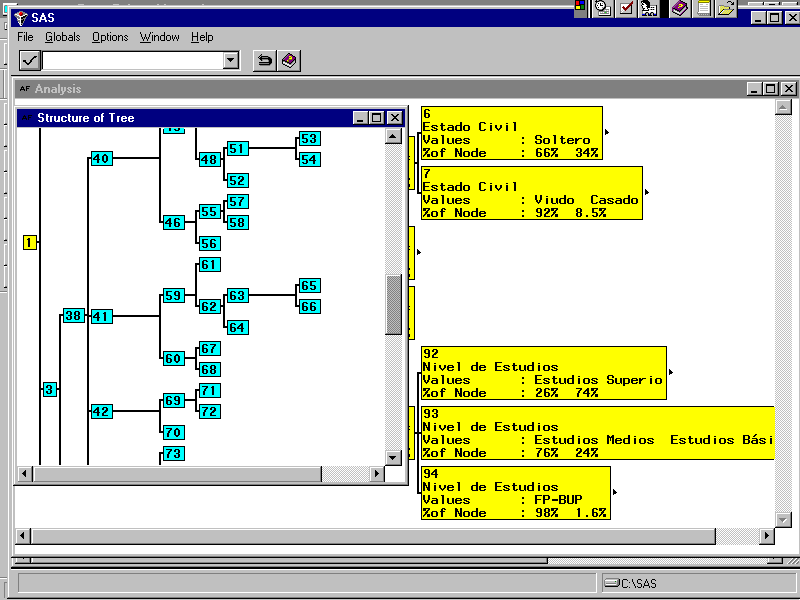The image size is (800, 600).
Task: Click the book icon in top shortcut bar
Action: click(x=680, y=8)
